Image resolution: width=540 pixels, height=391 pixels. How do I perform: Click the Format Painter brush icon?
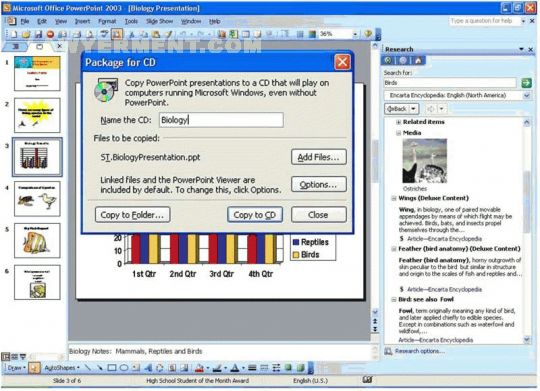click(168, 34)
